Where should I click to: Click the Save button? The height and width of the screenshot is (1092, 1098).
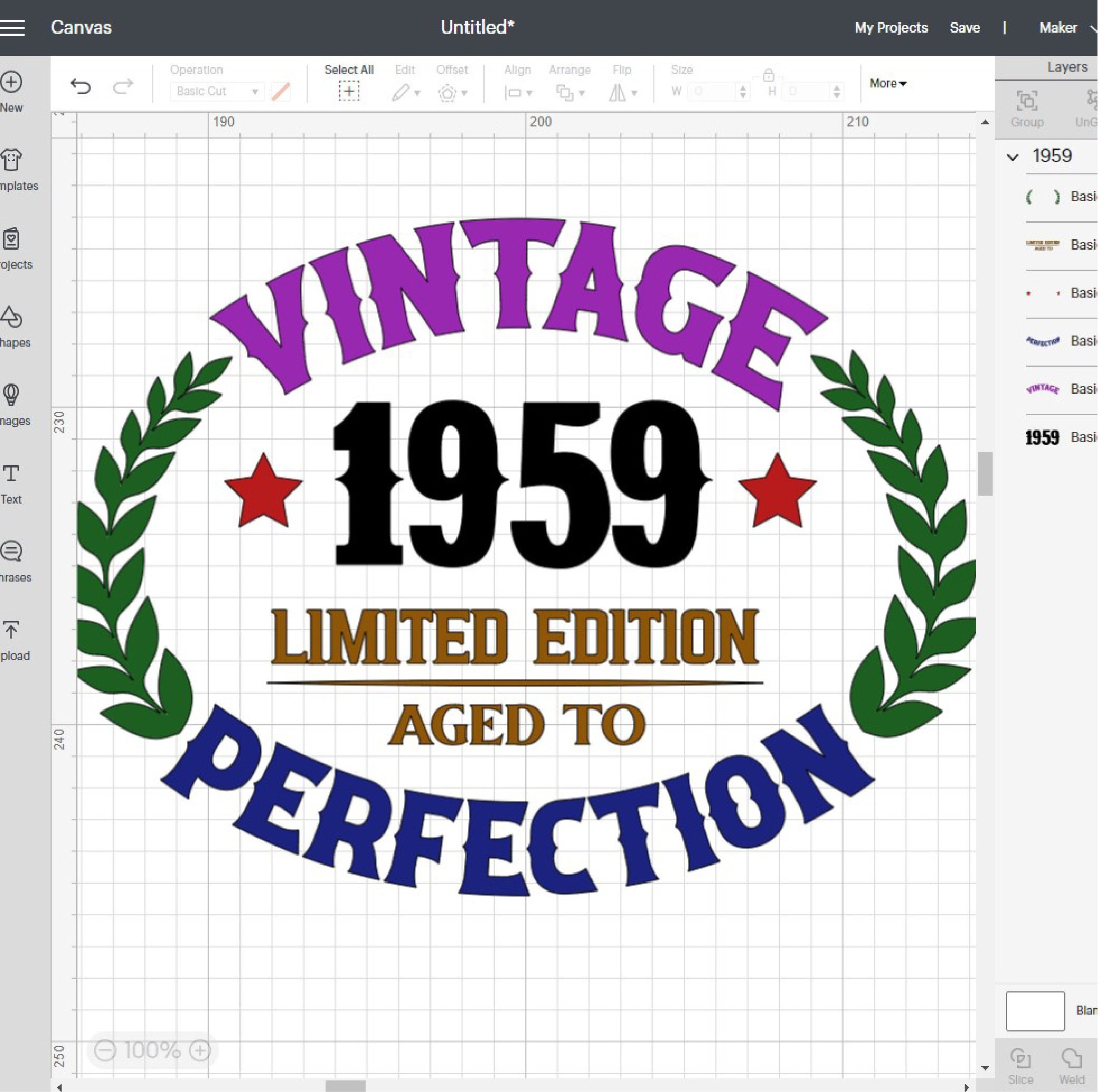[x=965, y=27]
